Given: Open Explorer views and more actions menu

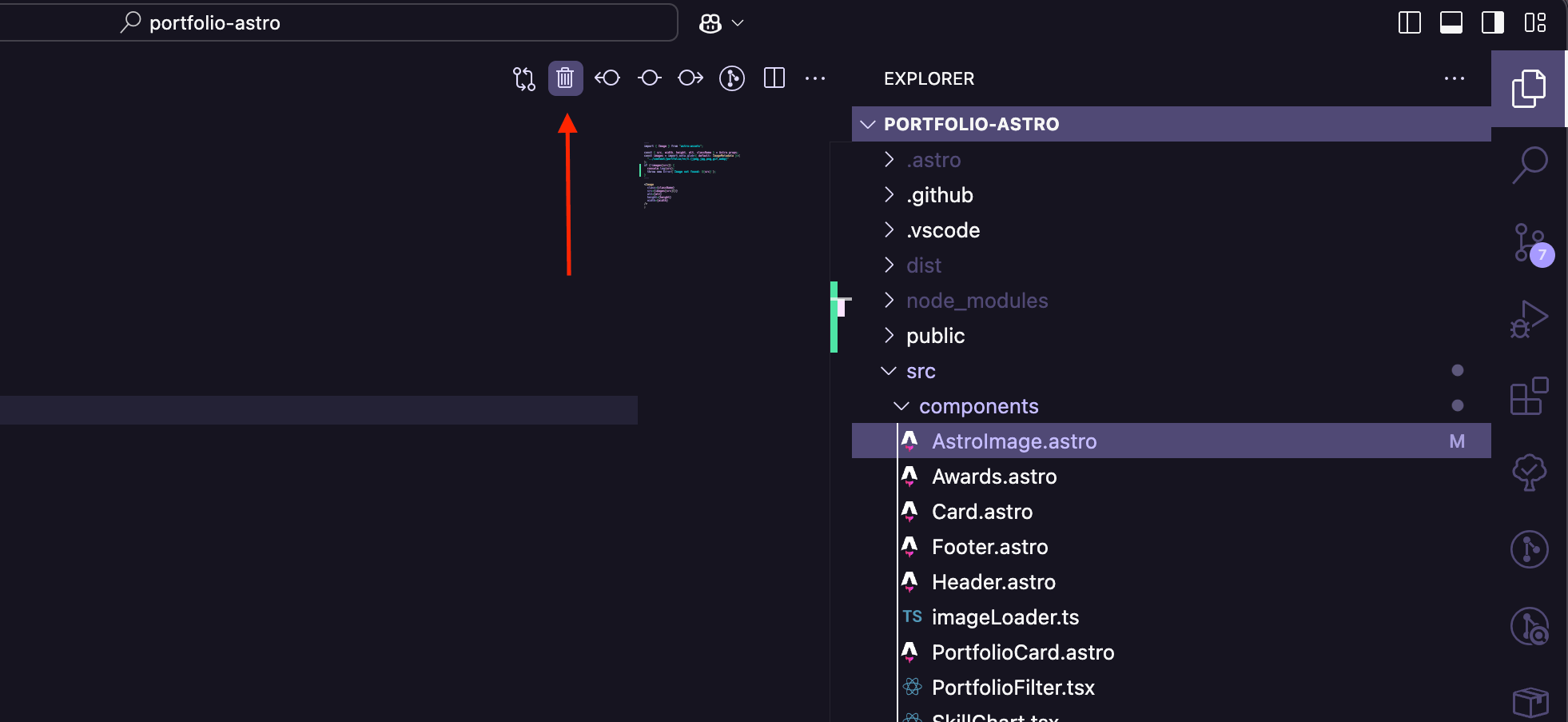Looking at the screenshot, I should point(1455,78).
